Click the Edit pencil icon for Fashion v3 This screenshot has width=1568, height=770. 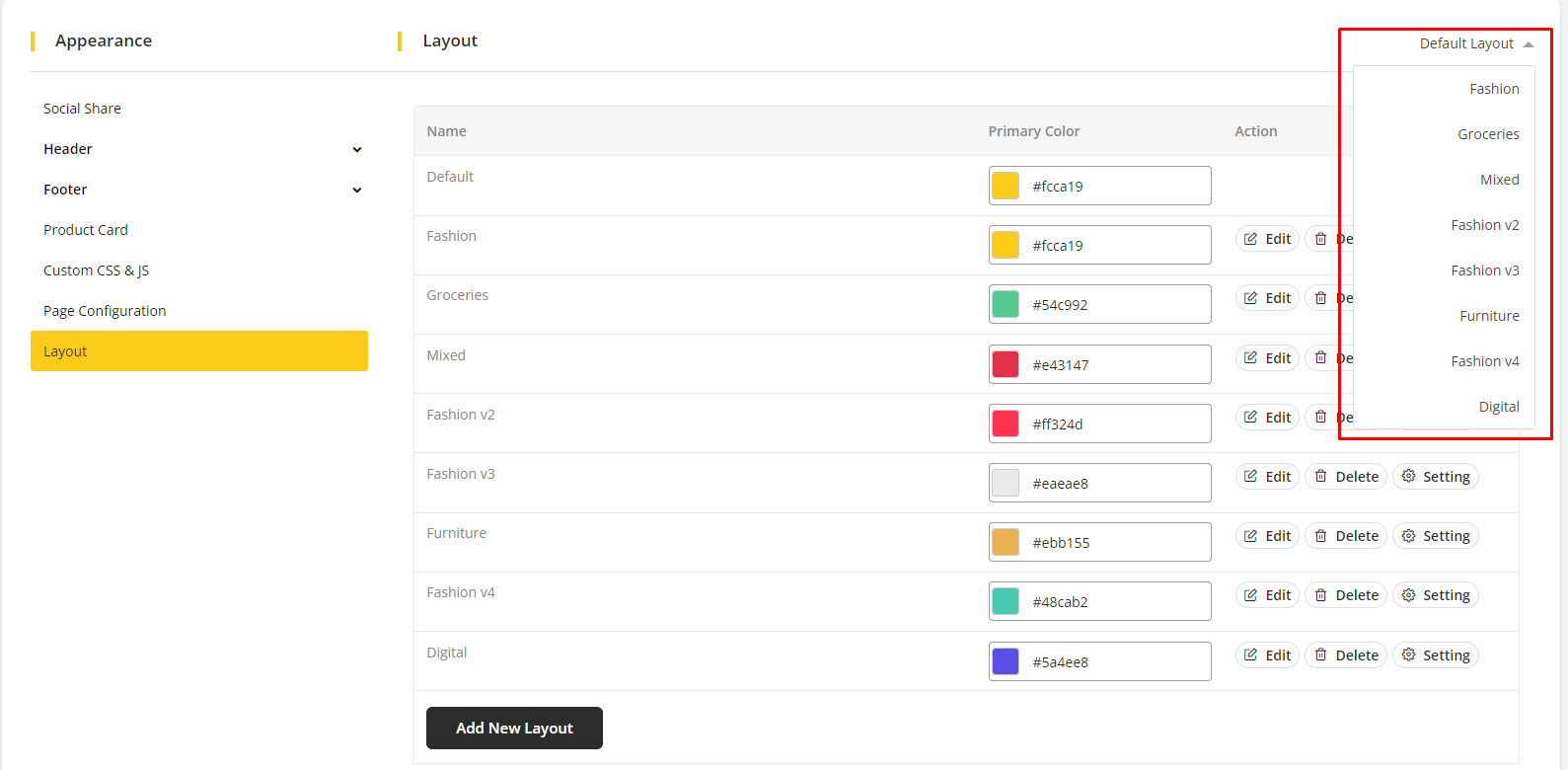(x=1250, y=477)
